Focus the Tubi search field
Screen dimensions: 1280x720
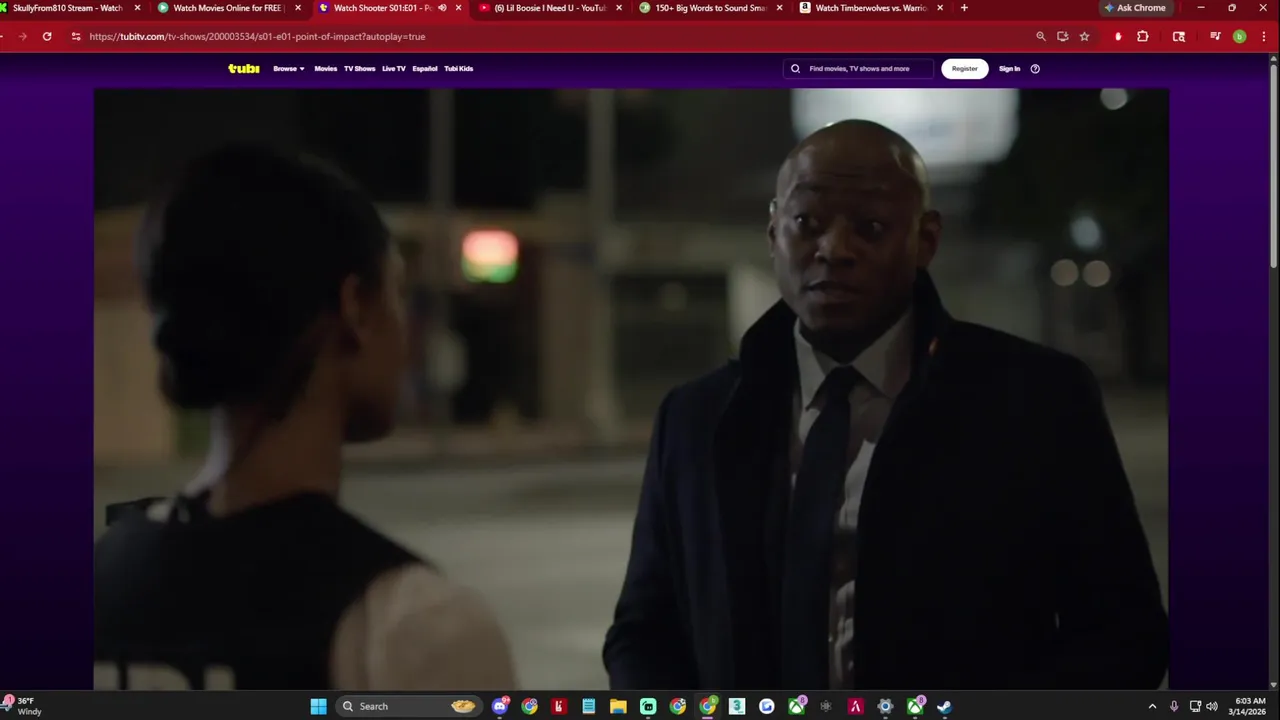[859, 69]
